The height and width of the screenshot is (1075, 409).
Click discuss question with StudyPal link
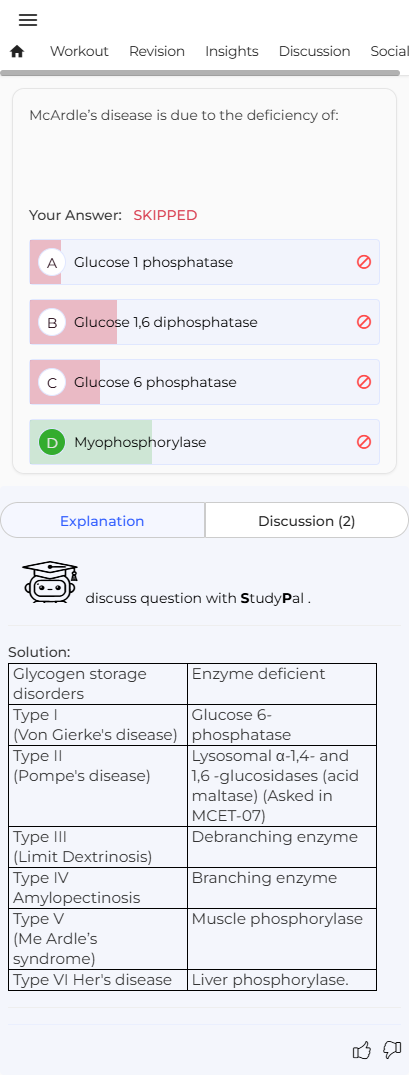[x=198, y=599]
